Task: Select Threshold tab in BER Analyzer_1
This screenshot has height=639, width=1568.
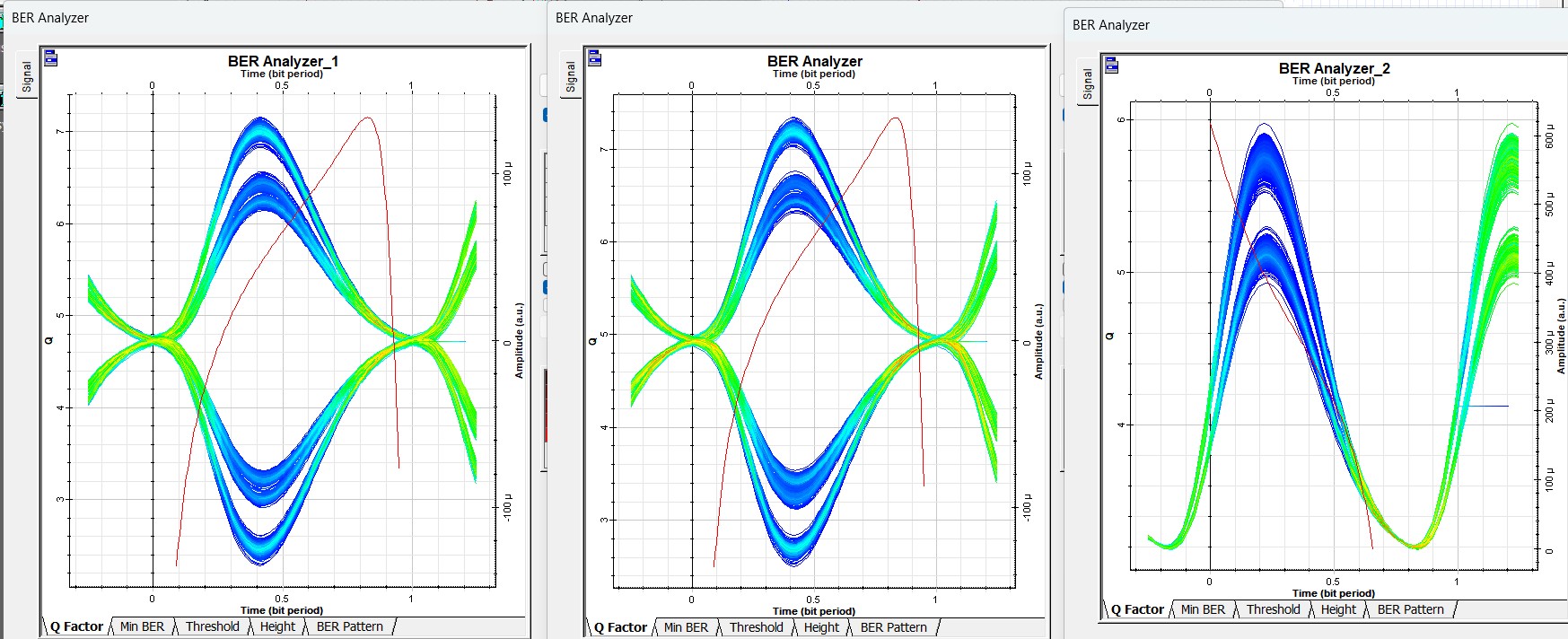Action: (x=212, y=626)
